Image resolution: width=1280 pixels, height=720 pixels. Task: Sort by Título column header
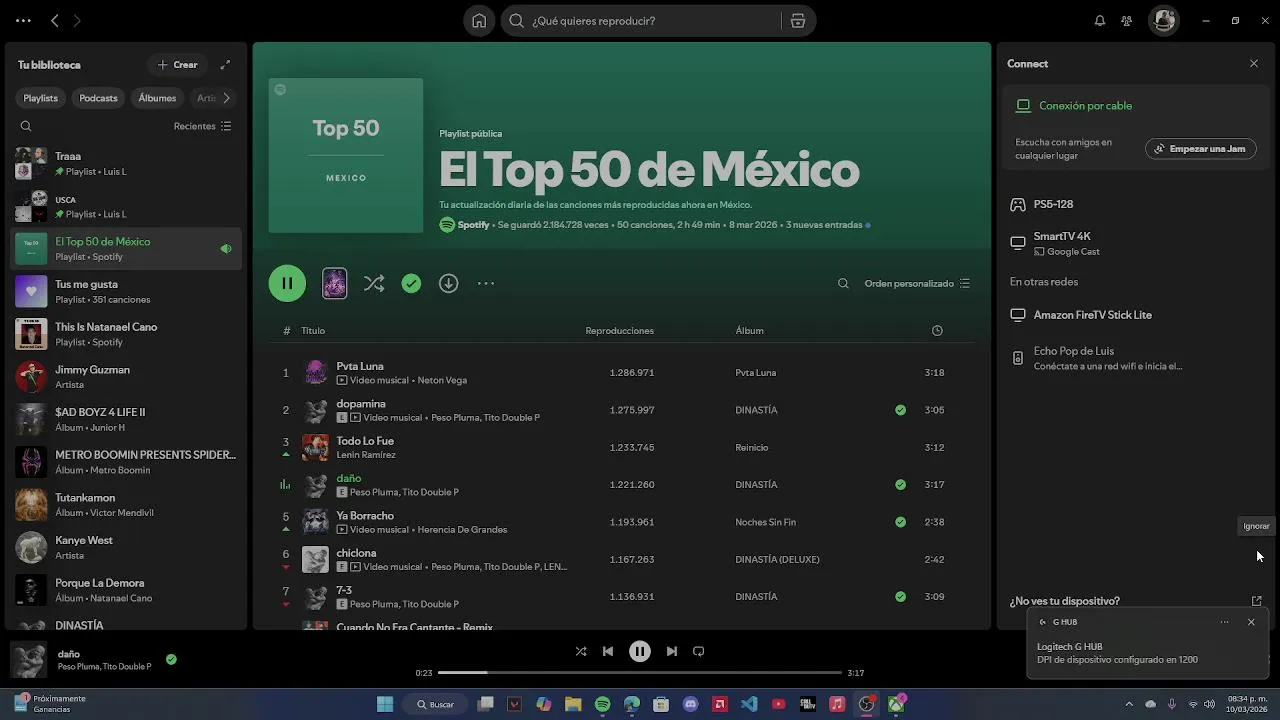pos(313,331)
